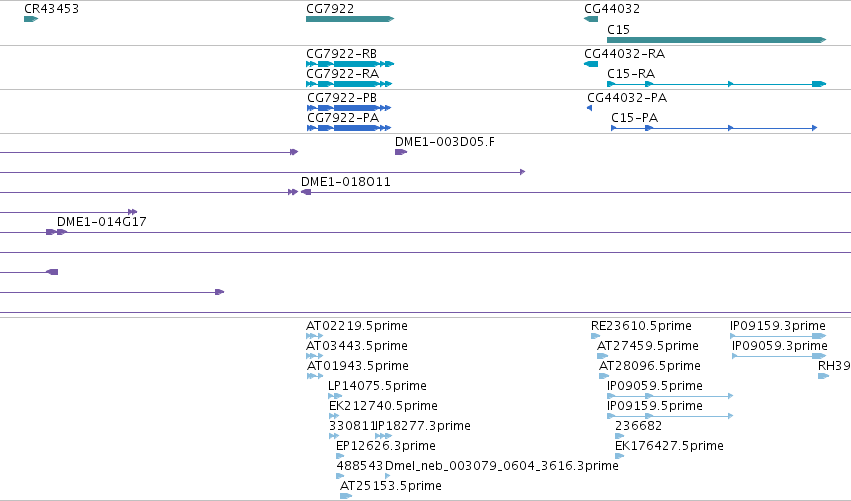Select the AT03443.5prime EST glyph
The image size is (851, 501).
tap(314, 356)
